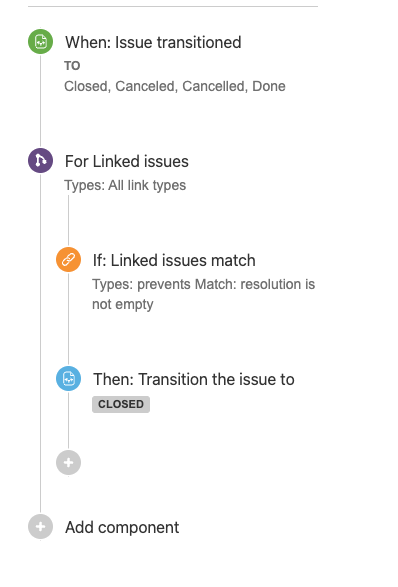Click the connector line above the If condition

[68, 221]
